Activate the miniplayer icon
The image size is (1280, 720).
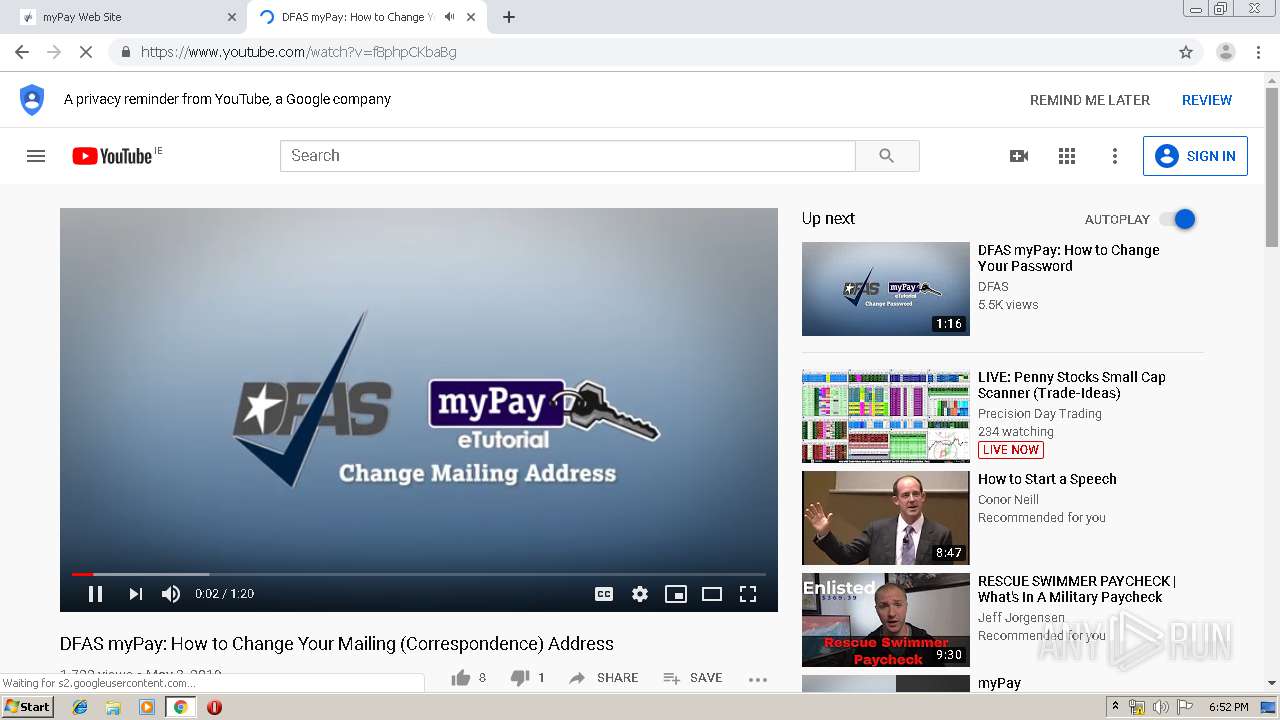click(676, 594)
